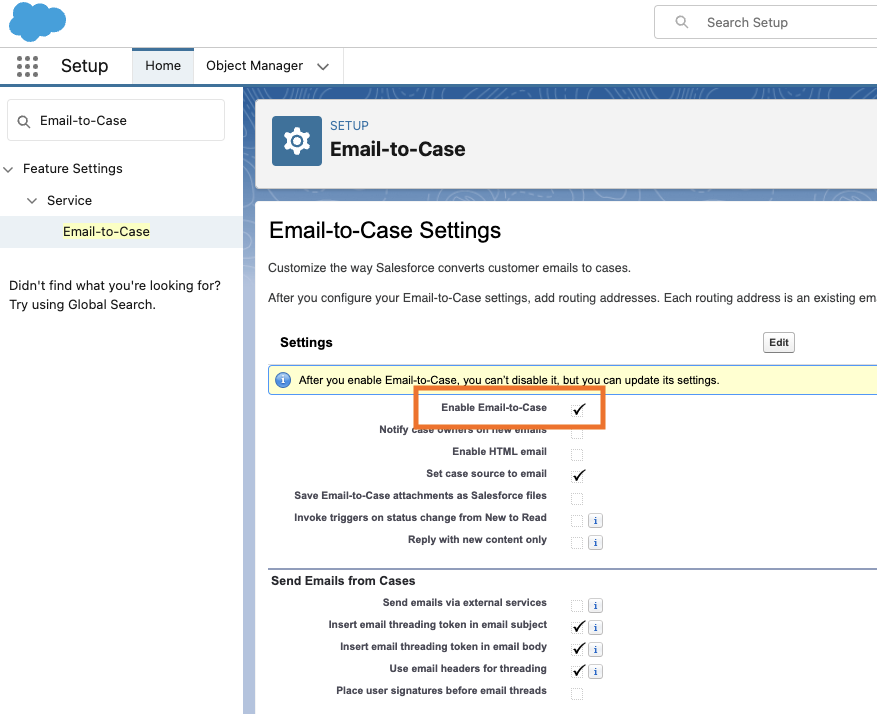Open the Object Manager tab
The height and width of the screenshot is (714, 877).
254,66
